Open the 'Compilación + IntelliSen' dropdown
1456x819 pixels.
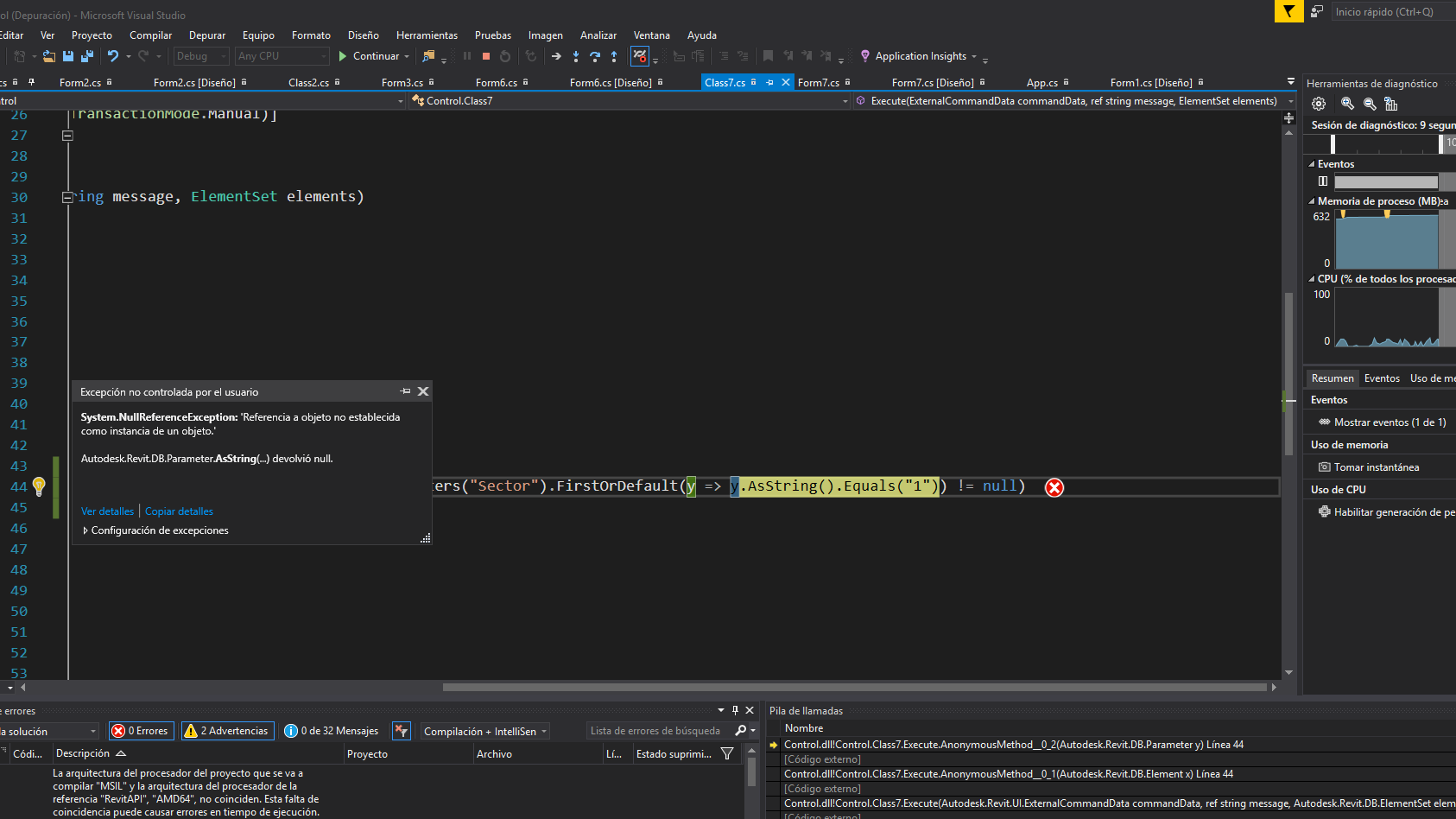pos(484,730)
